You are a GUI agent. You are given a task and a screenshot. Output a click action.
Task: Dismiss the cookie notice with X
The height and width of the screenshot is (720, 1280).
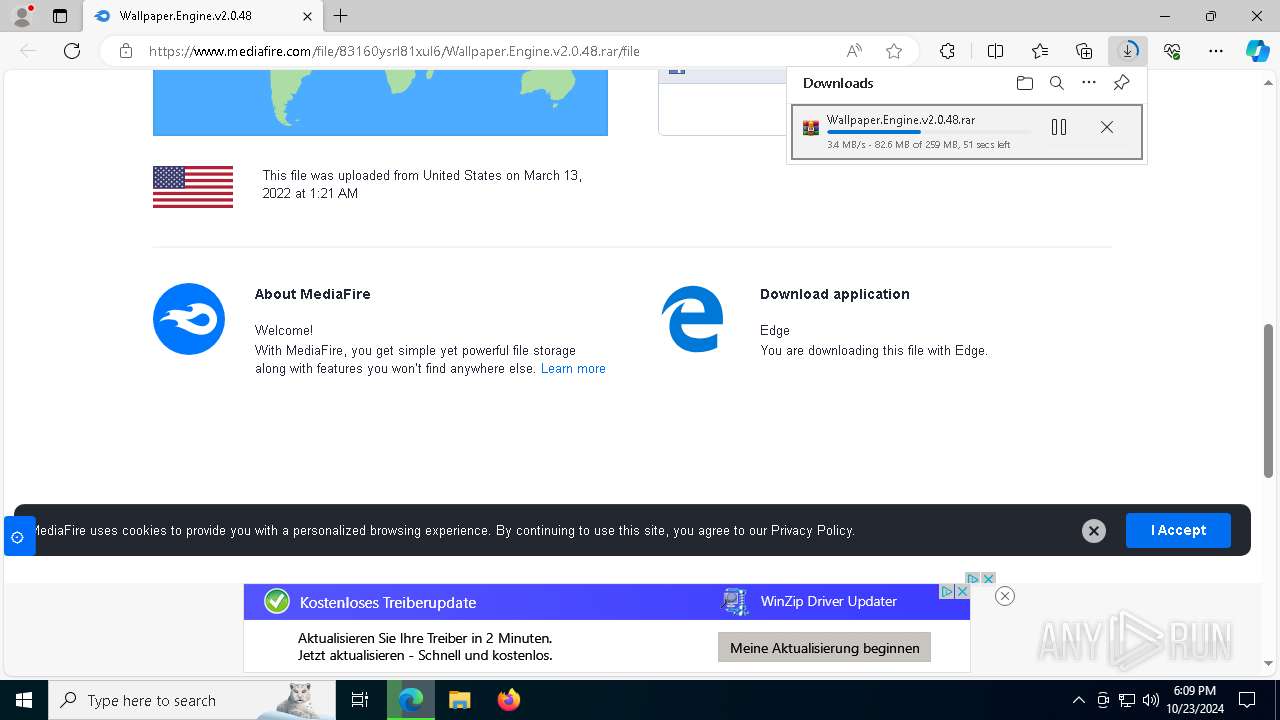click(1094, 531)
